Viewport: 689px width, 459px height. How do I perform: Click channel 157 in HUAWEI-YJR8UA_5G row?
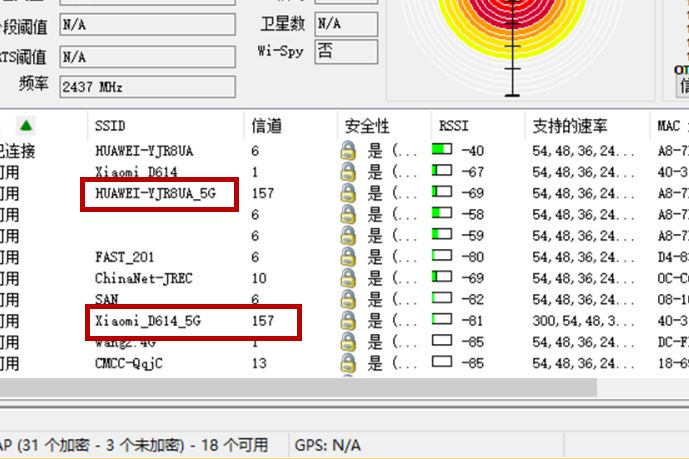[263, 193]
